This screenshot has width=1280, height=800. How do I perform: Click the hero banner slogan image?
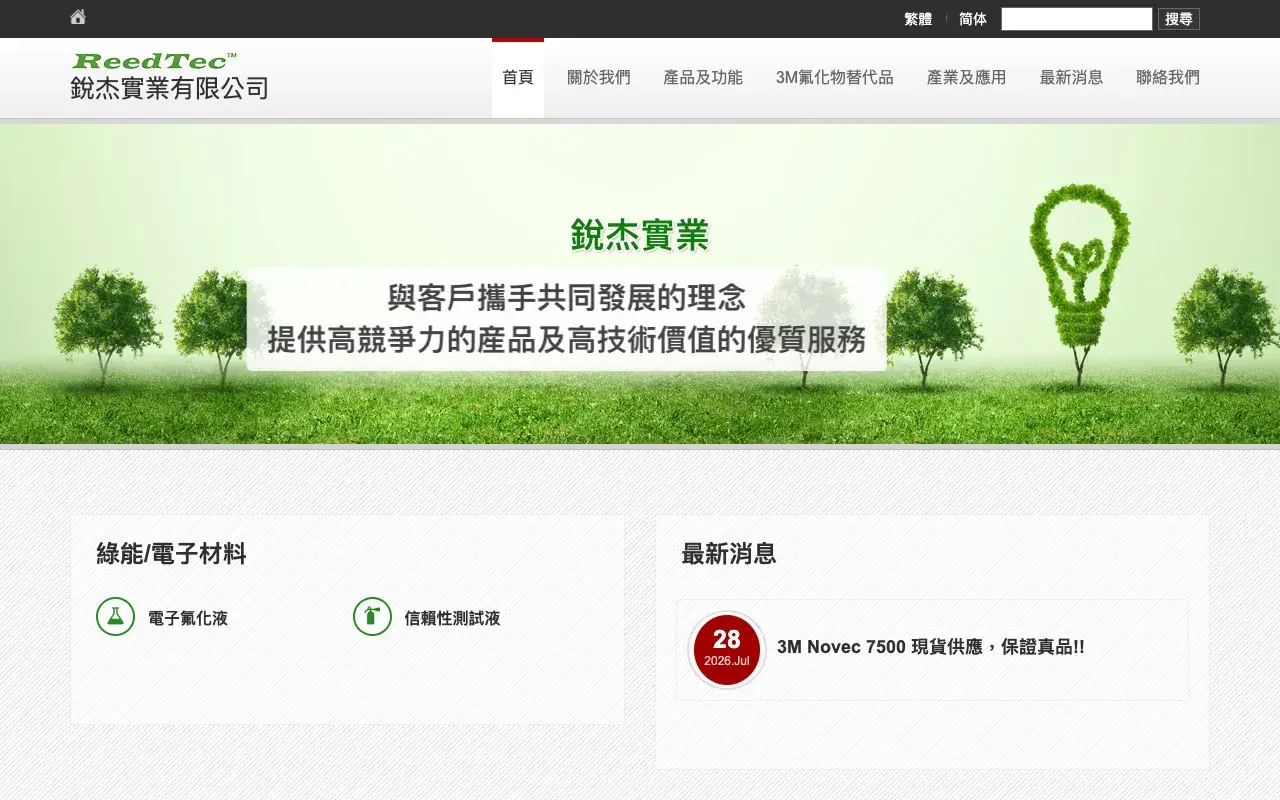[x=567, y=319]
